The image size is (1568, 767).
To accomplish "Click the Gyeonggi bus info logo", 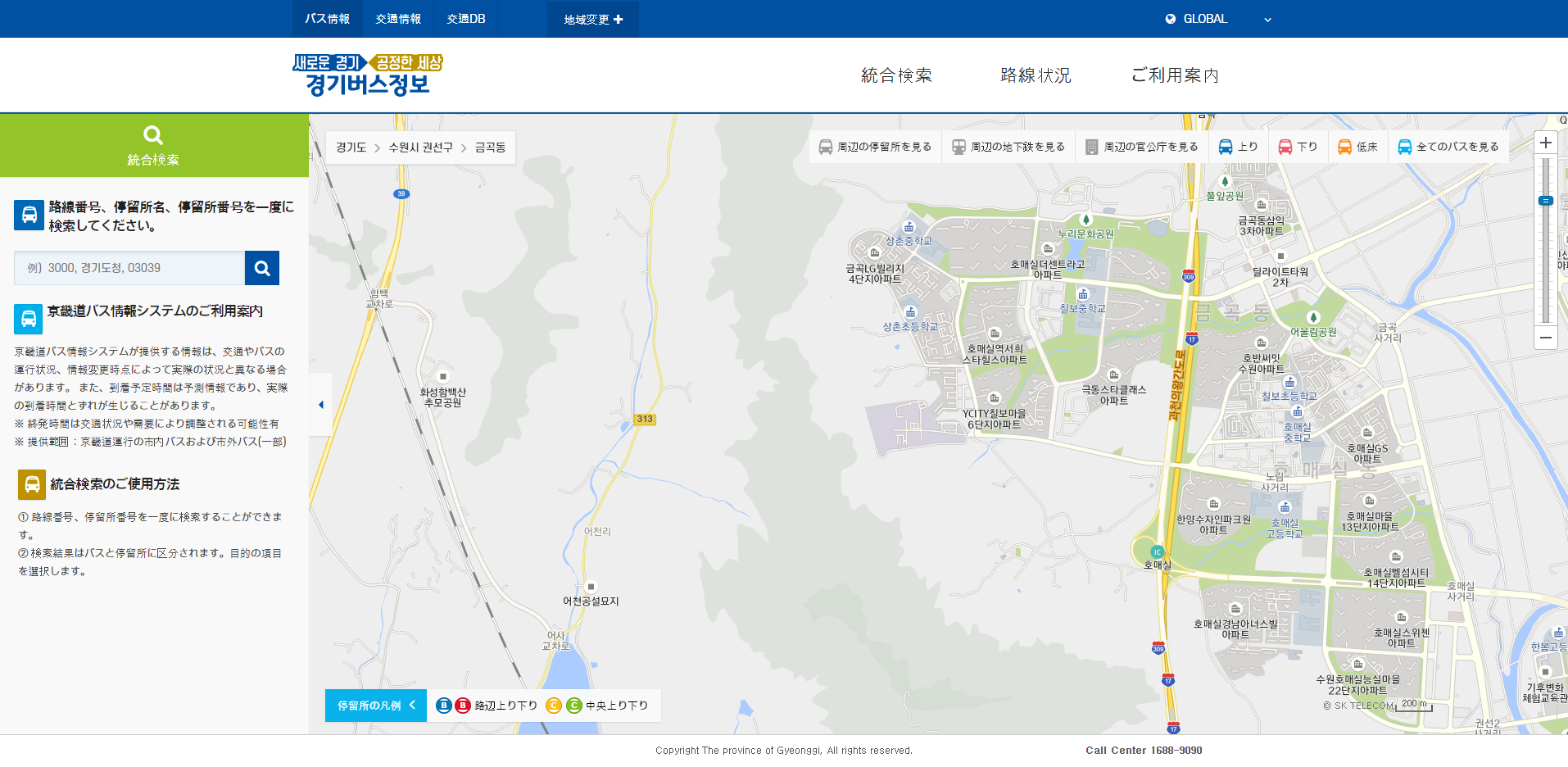I will (x=368, y=75).
